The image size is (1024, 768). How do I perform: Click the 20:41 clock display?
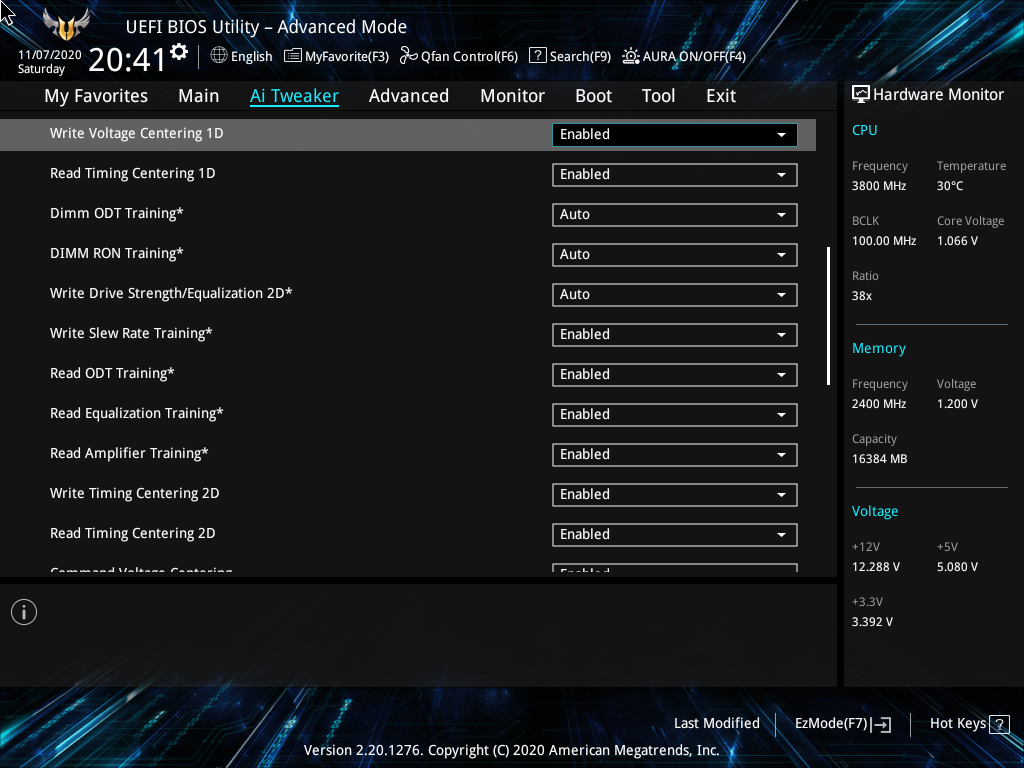pos(127,60)
